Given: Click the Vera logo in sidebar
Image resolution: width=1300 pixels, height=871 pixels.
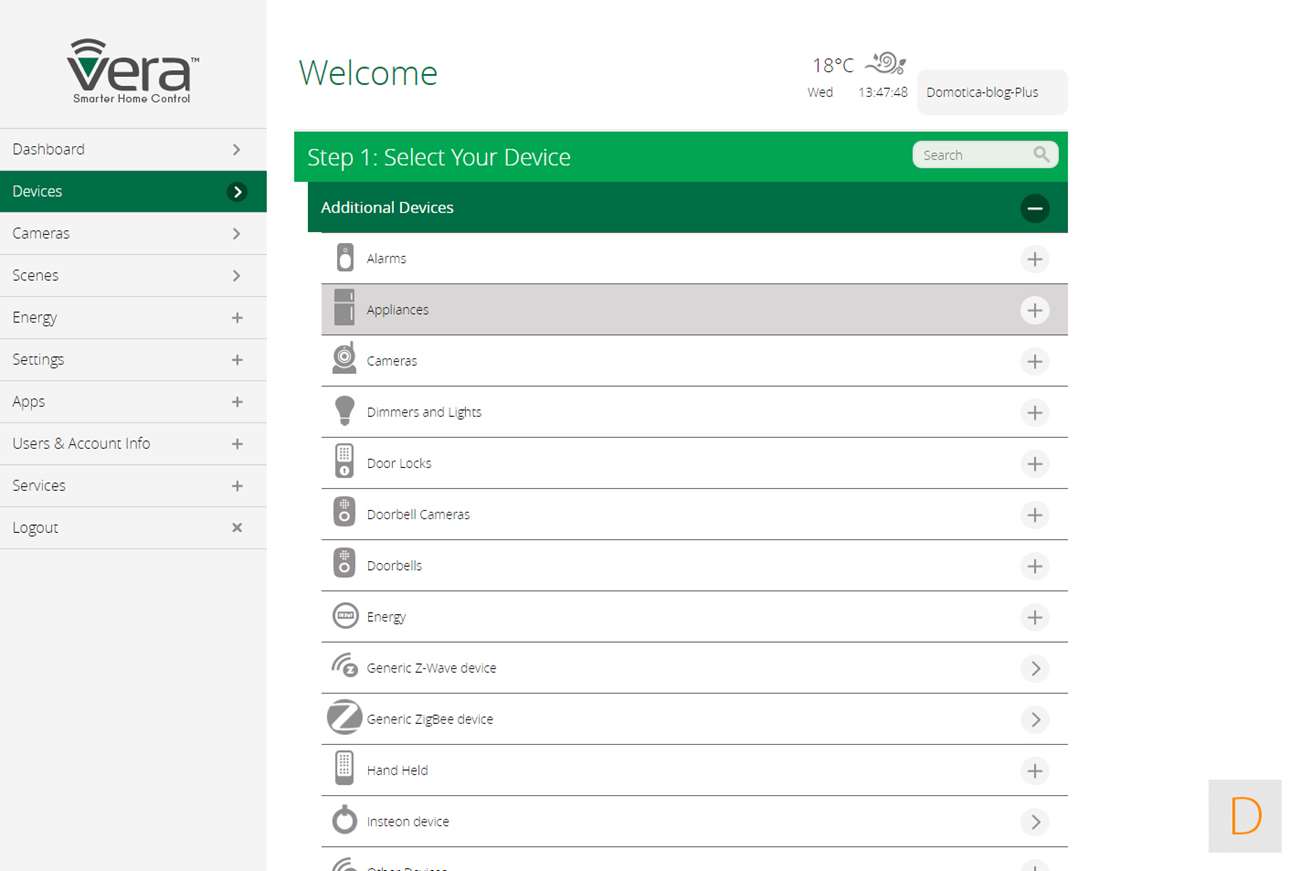Looking at the screenshot, I should point(133,71).
